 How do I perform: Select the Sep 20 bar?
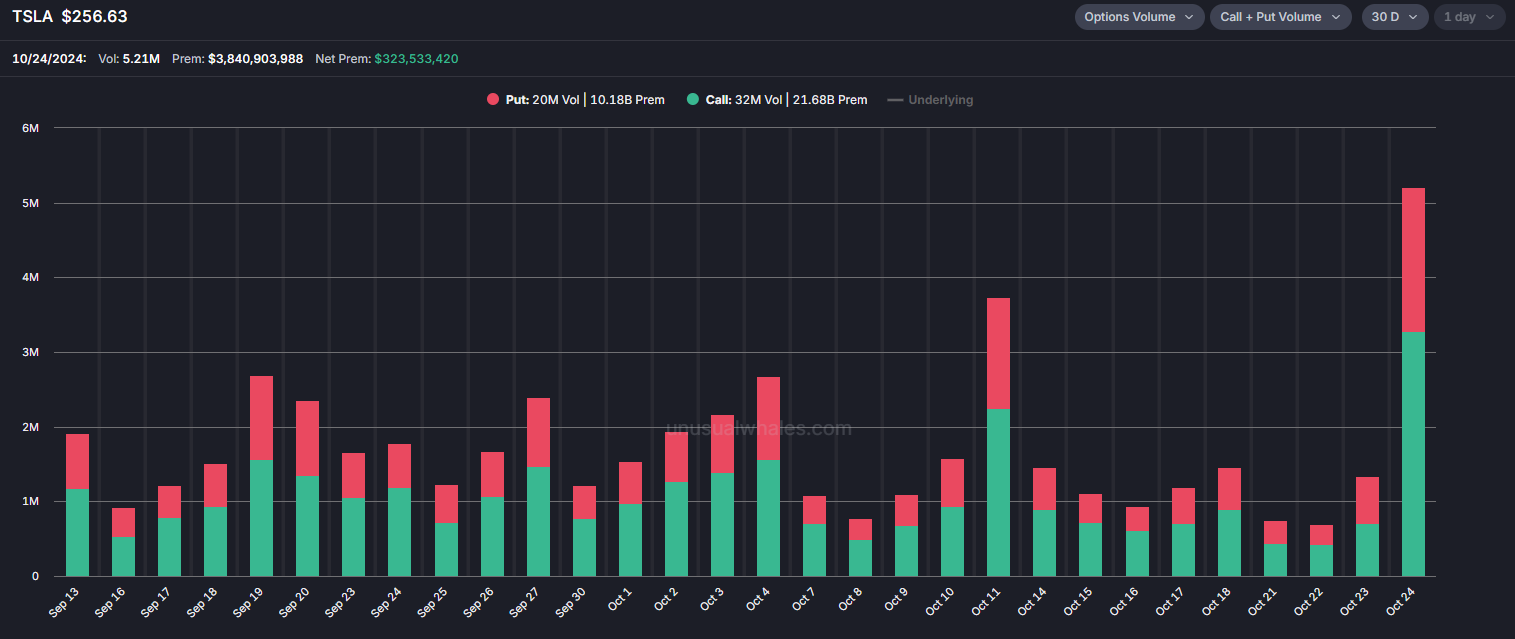coord(307,488)
